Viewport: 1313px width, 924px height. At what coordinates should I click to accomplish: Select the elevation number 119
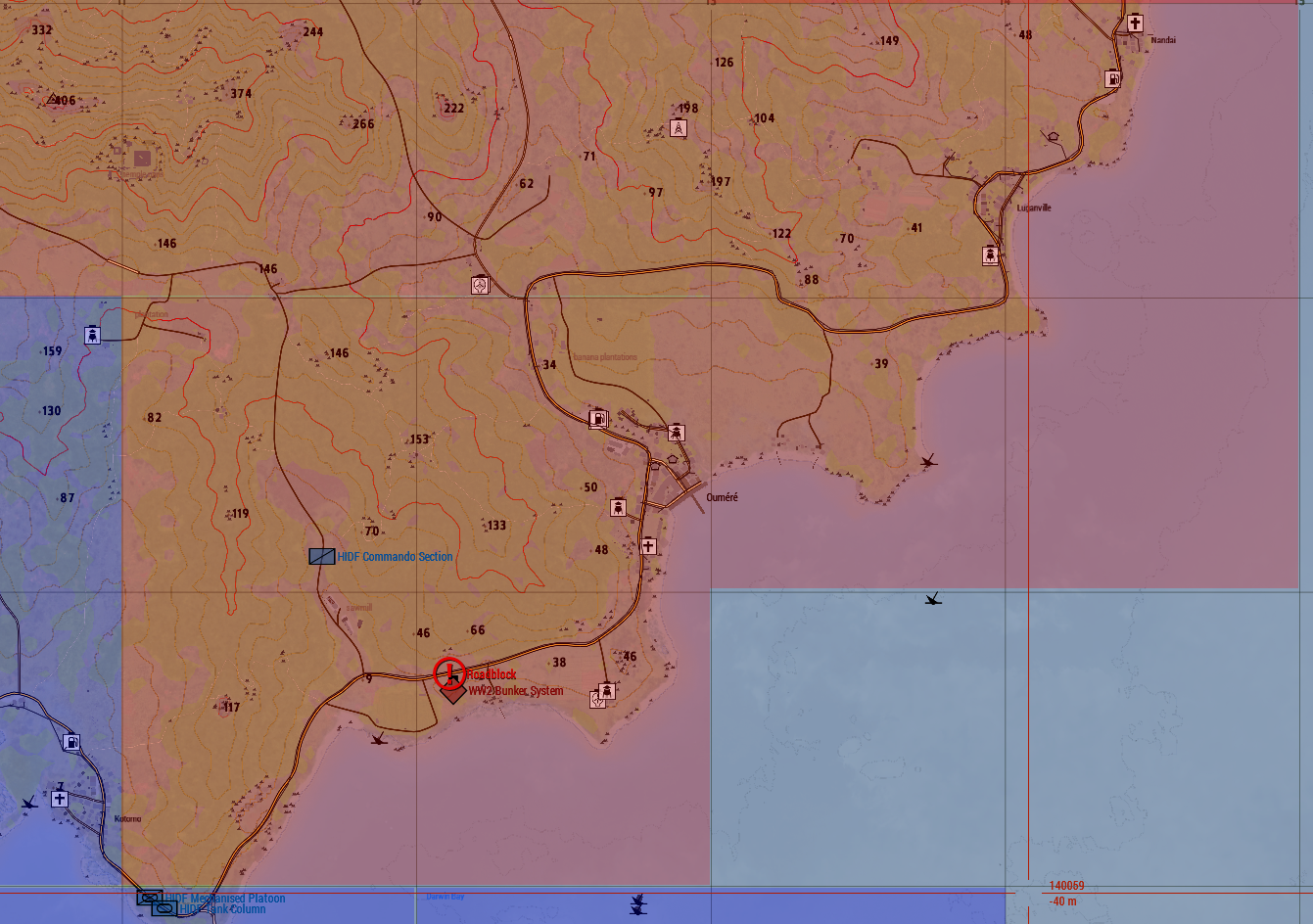pyautogui.click(x=239, y=514)
